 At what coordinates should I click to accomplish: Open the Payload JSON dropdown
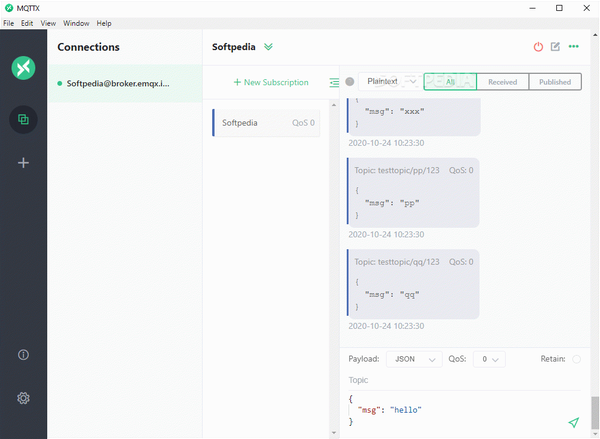coord(414,359)
